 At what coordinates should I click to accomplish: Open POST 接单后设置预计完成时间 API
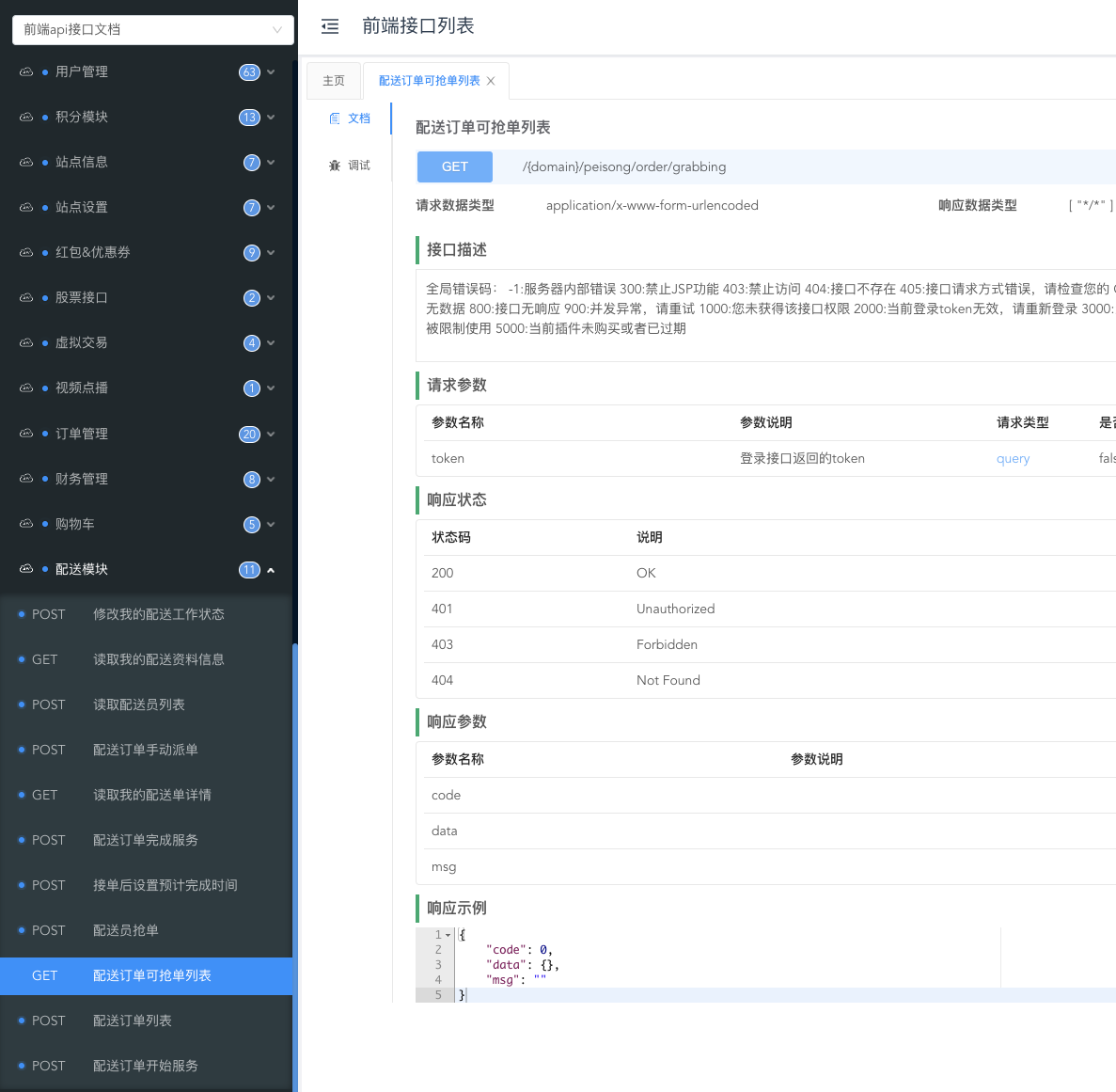point(146,886)
